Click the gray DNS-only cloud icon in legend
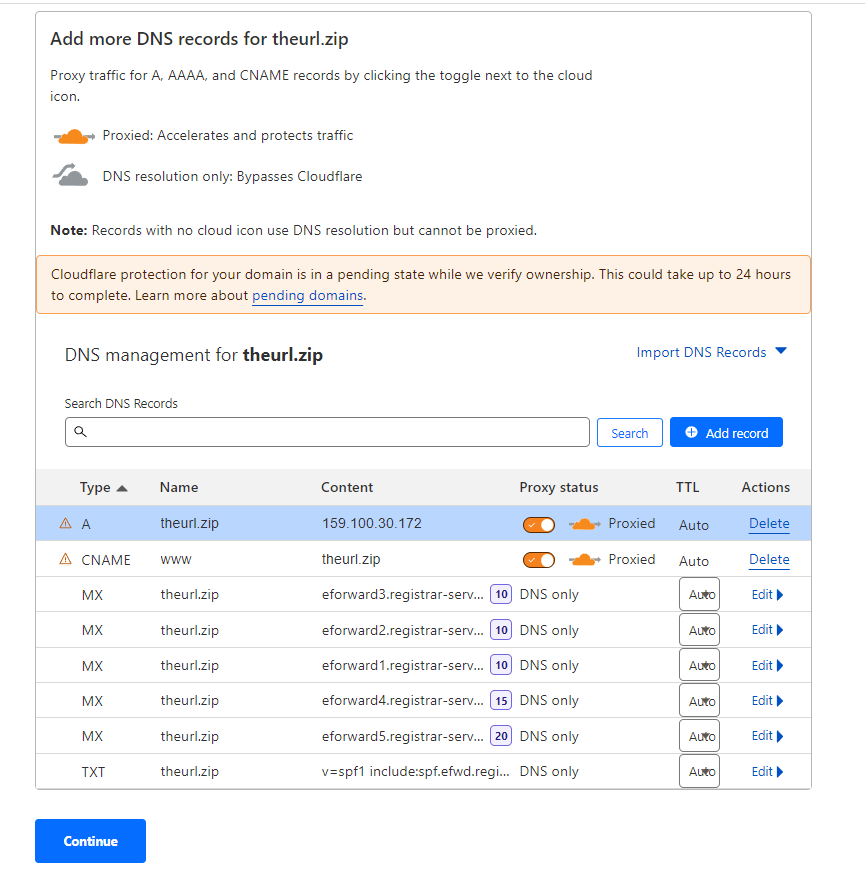Screen dimensions: 865x883 (x=70, y=175)
